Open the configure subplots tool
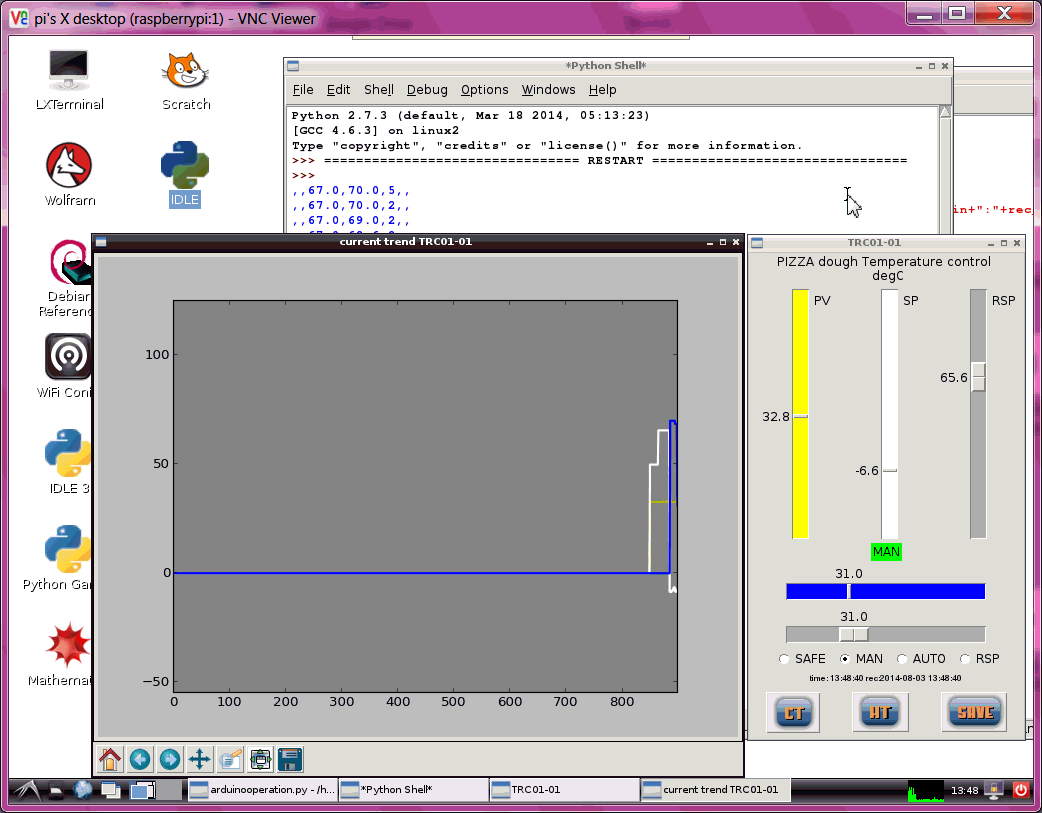This screenshot has height=813, width=1042. point(261,760)
